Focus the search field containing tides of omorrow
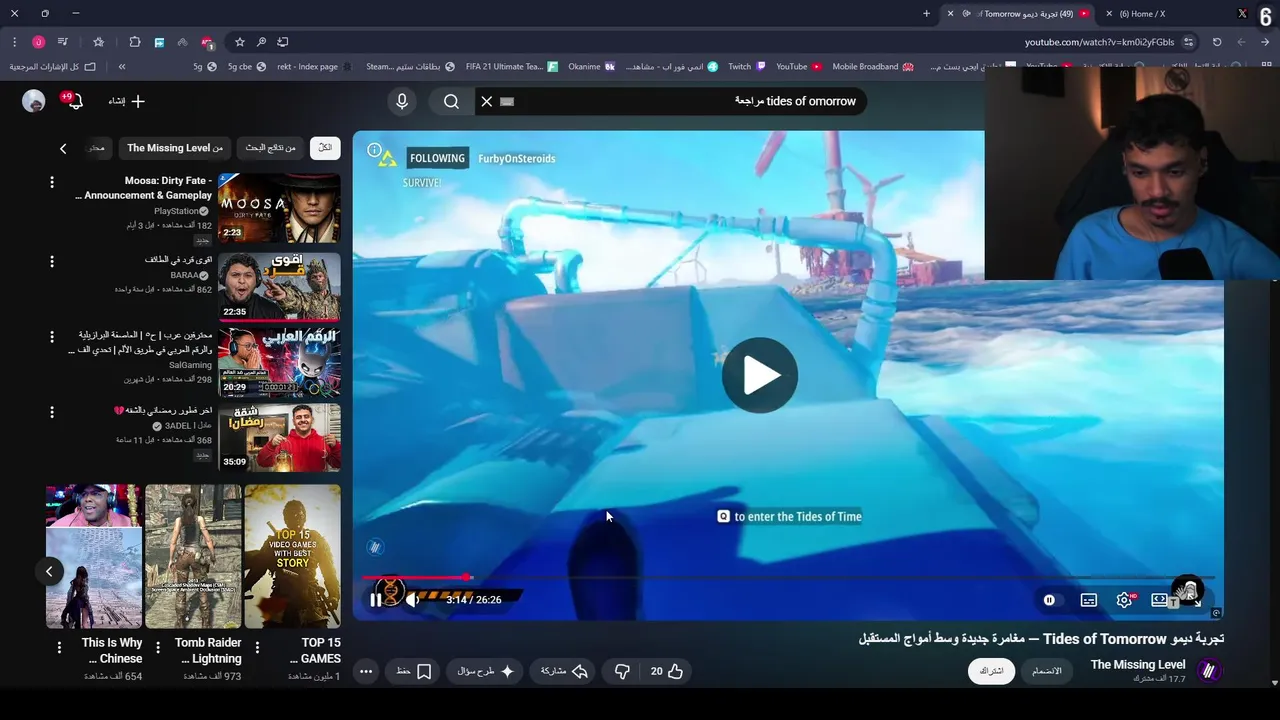1280x720 pixels. pyautogui.click(x=670, y=101)
